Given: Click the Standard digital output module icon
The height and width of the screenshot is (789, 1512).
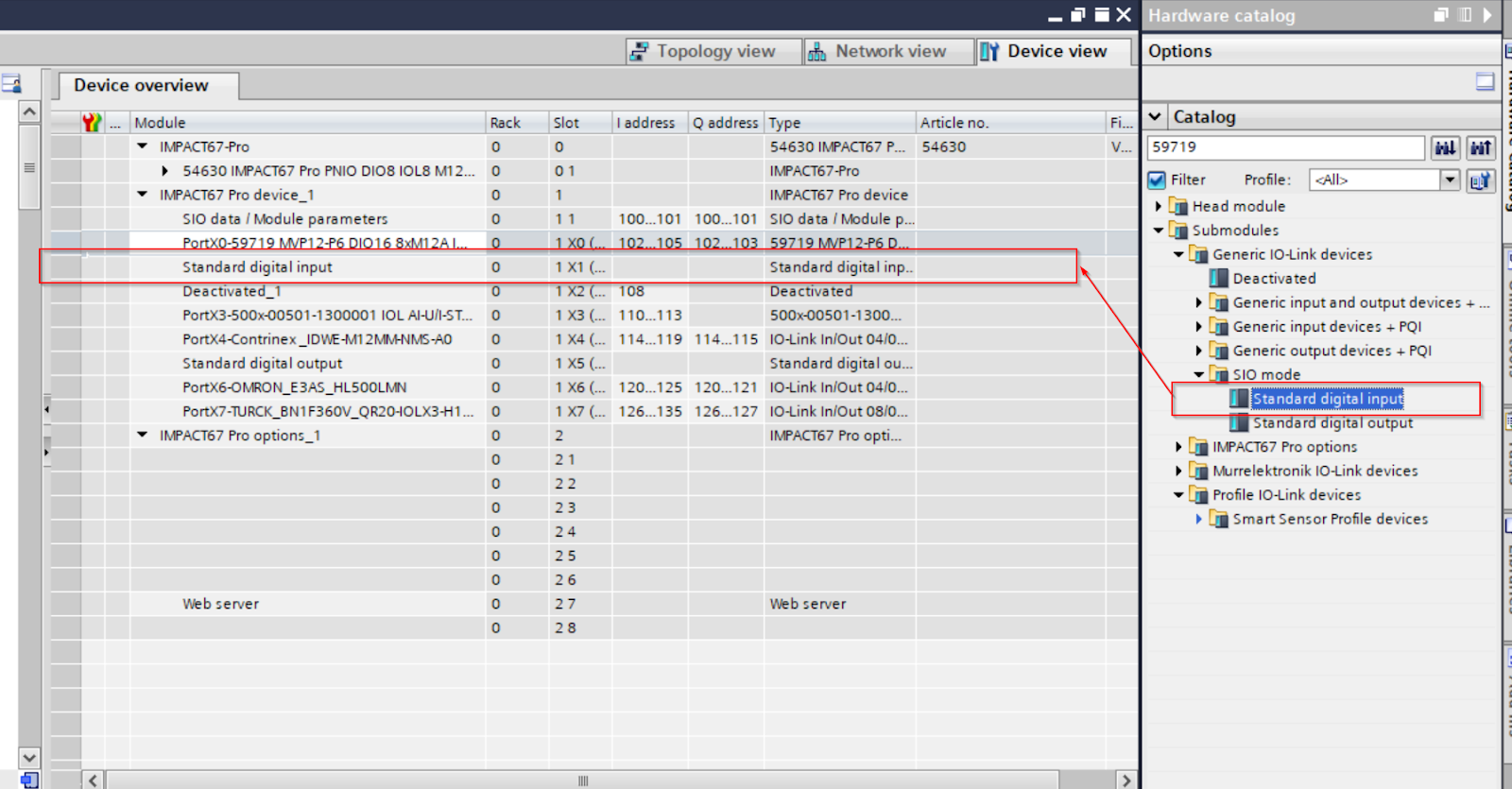Looking at the screenshot, I should [1239, 422].
